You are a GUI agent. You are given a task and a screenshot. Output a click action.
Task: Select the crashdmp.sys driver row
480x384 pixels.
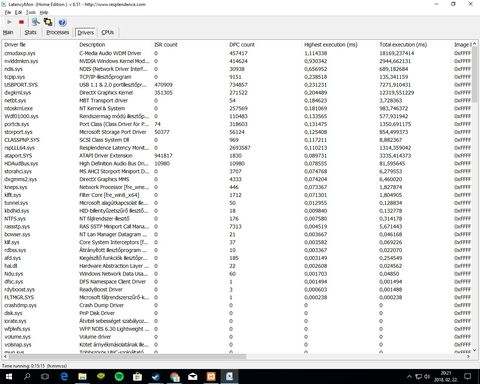[237, 305]
